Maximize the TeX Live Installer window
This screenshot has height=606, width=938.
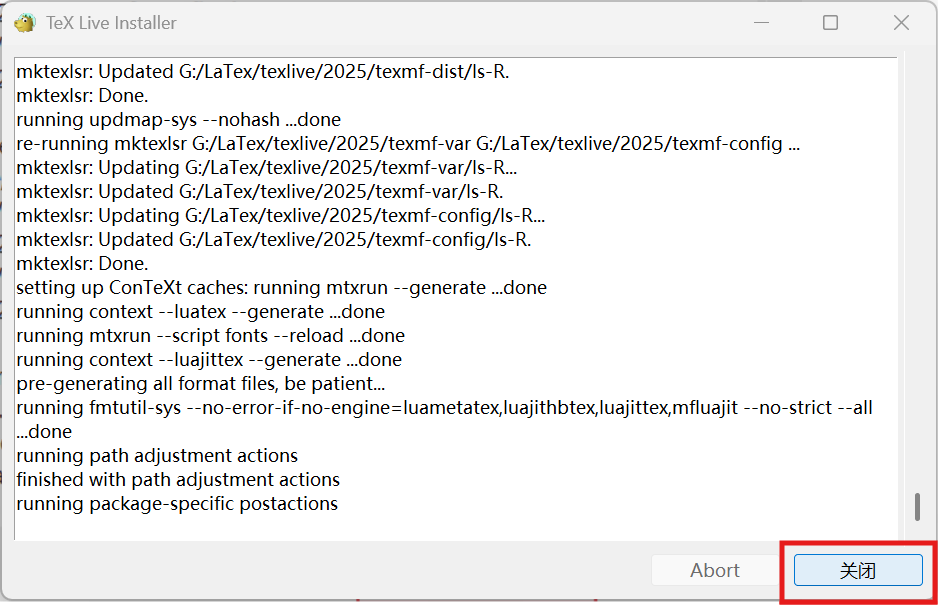coord(830,23)
